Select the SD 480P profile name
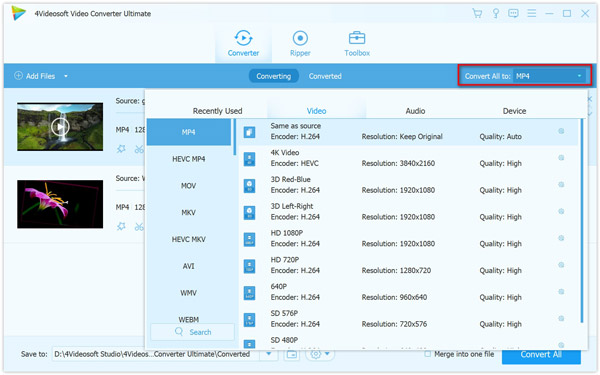The height and width of the screenshot is (375, 600). (284, 340)
